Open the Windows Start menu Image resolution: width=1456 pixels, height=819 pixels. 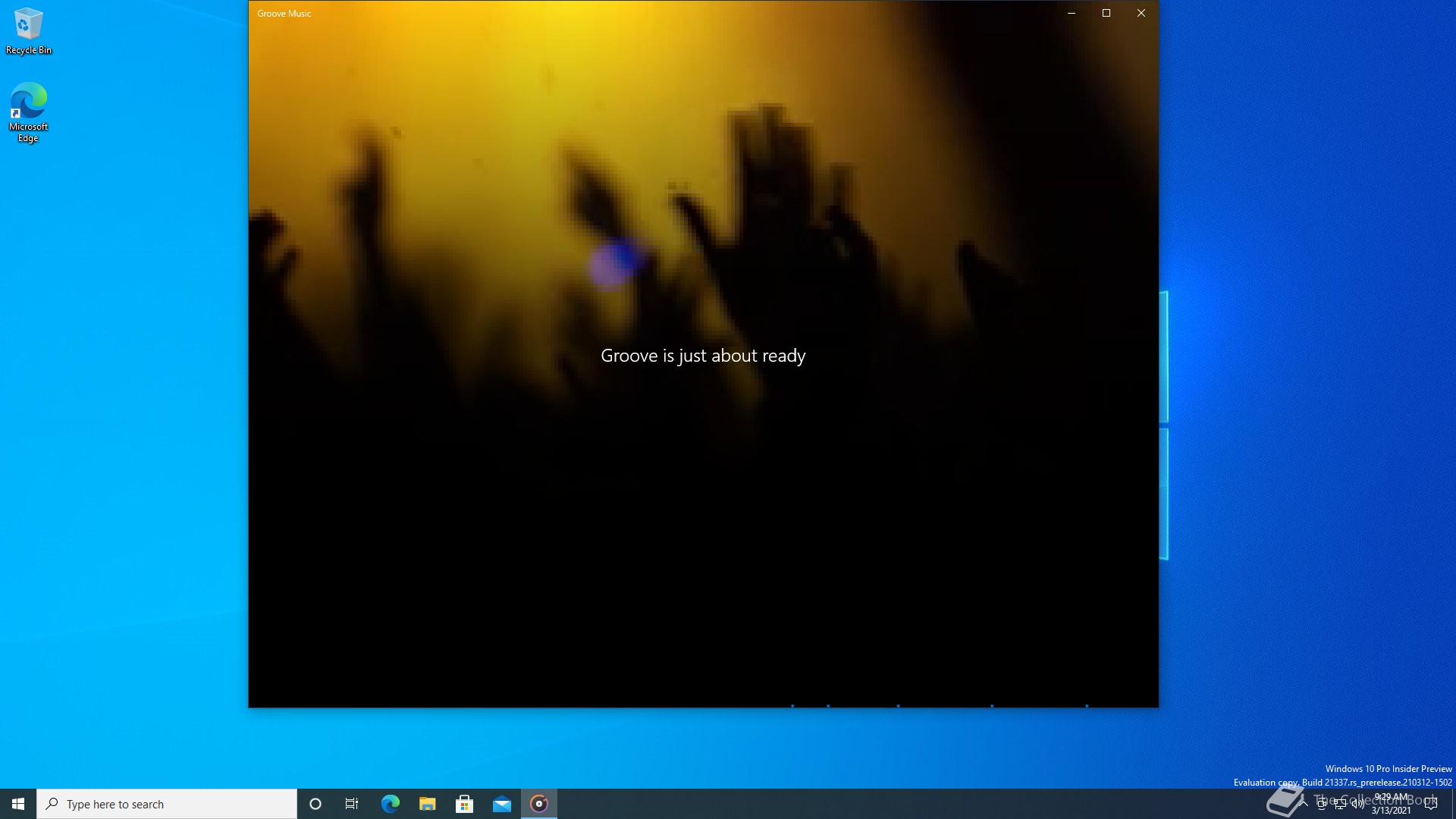(x=18, y=804)
